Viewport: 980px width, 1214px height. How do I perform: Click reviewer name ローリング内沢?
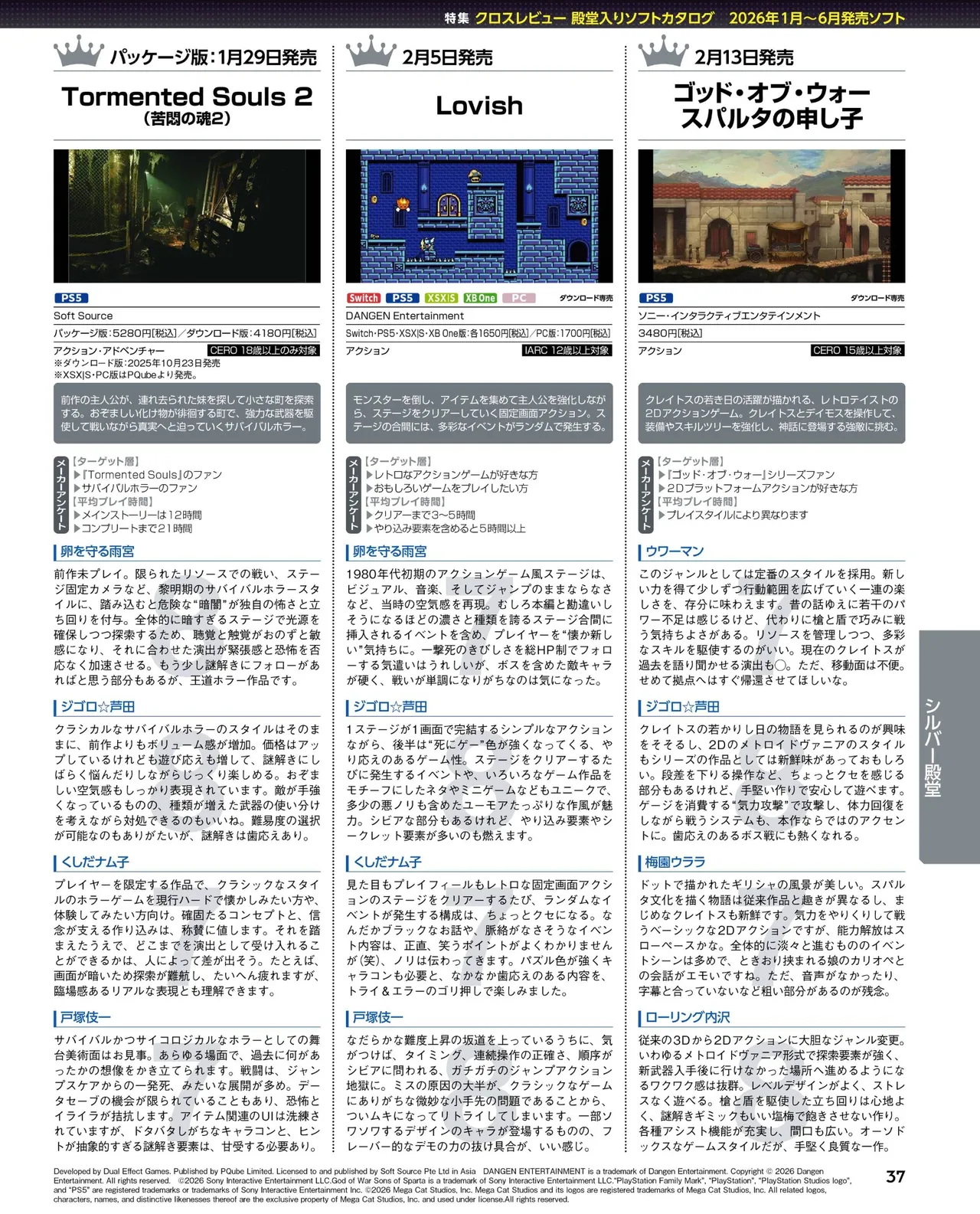tap(687, 1018)
